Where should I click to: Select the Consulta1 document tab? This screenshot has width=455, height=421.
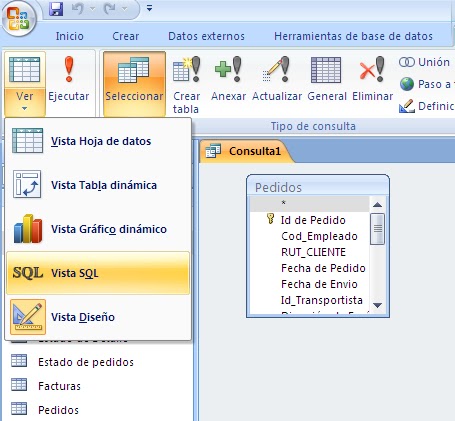point(246,151)
